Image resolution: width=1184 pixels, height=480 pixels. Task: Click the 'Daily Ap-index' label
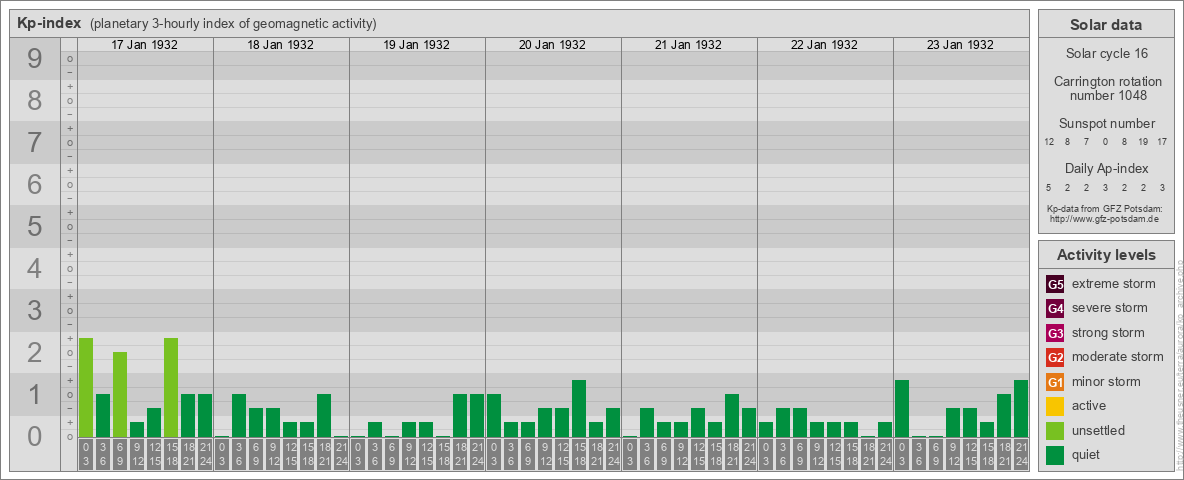1106,168
